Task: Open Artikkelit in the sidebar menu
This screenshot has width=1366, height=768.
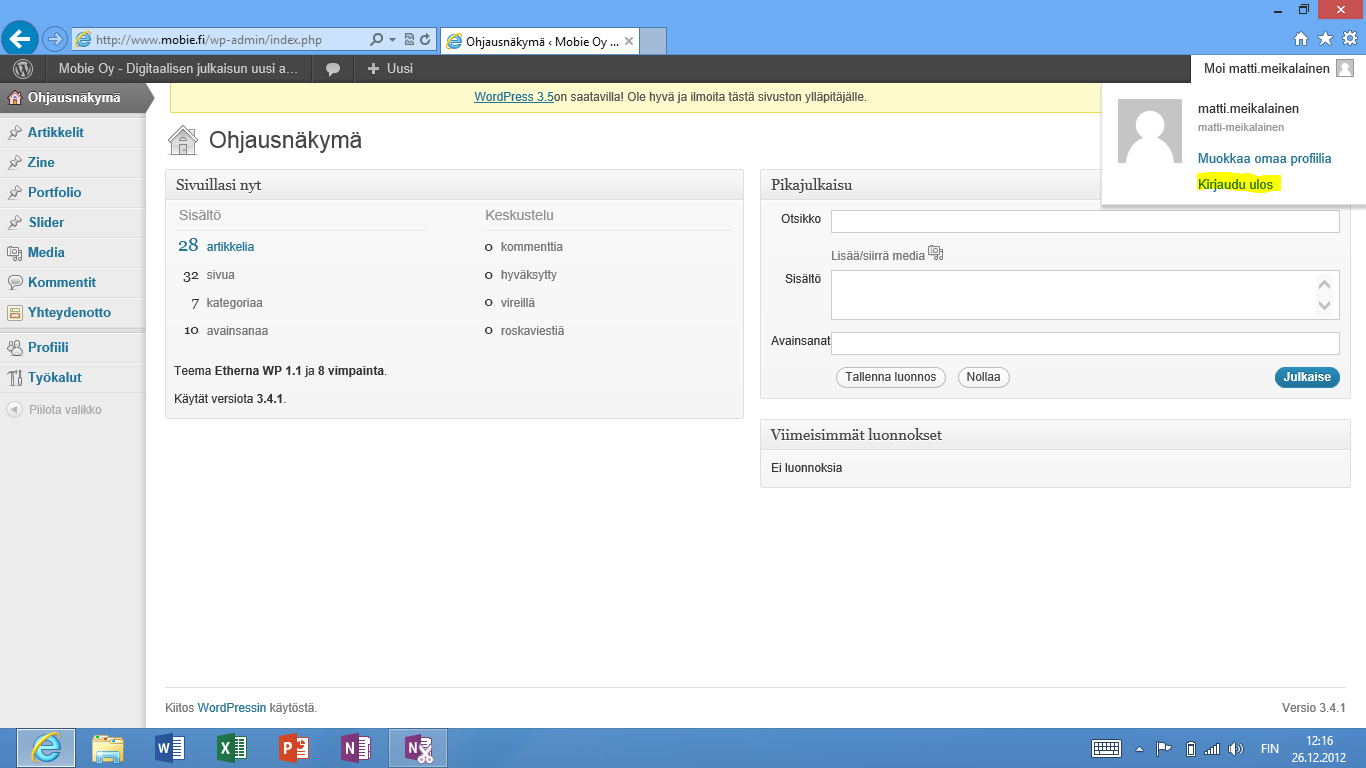Action: (x=55, y=132)
